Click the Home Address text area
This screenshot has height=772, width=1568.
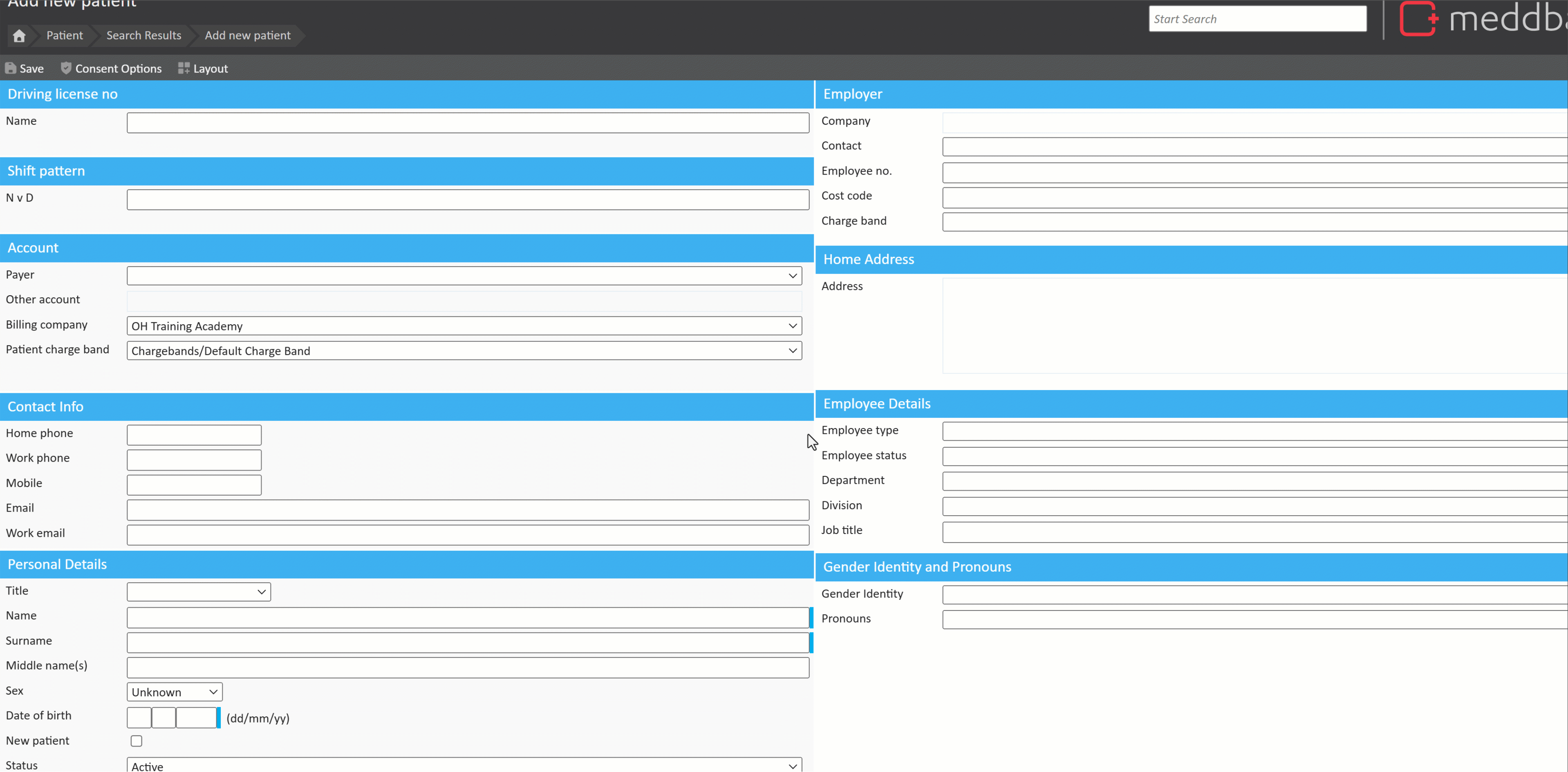pyautogui.click(x=1254, y=325)
